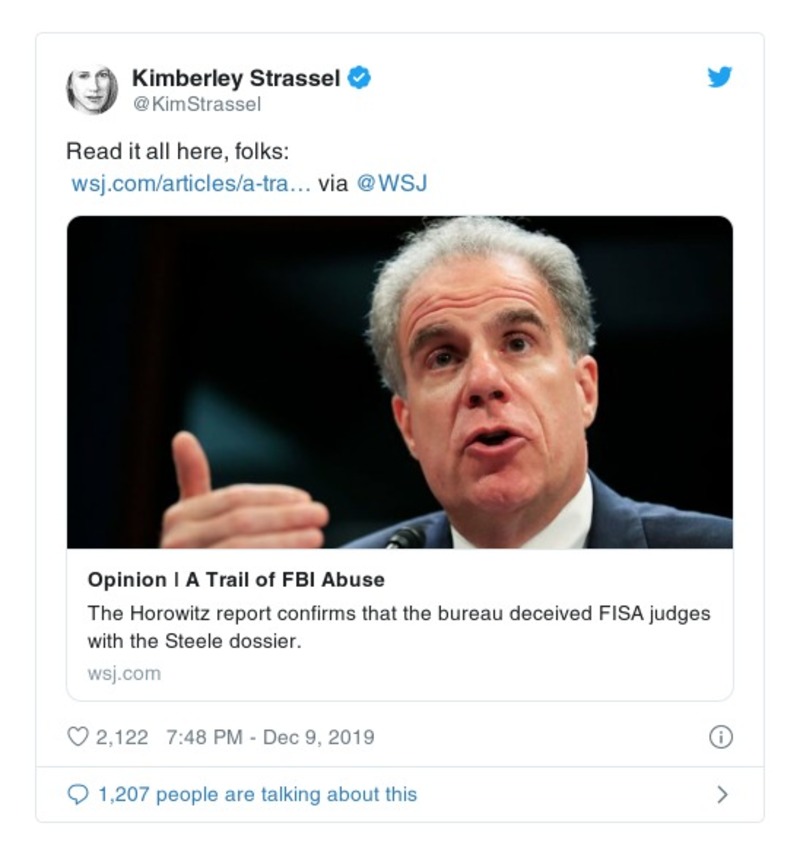Open the tweet author's profile avatar
Image resolution: width=800 pixels, height=858 pixels.
(x=92, y=90)
